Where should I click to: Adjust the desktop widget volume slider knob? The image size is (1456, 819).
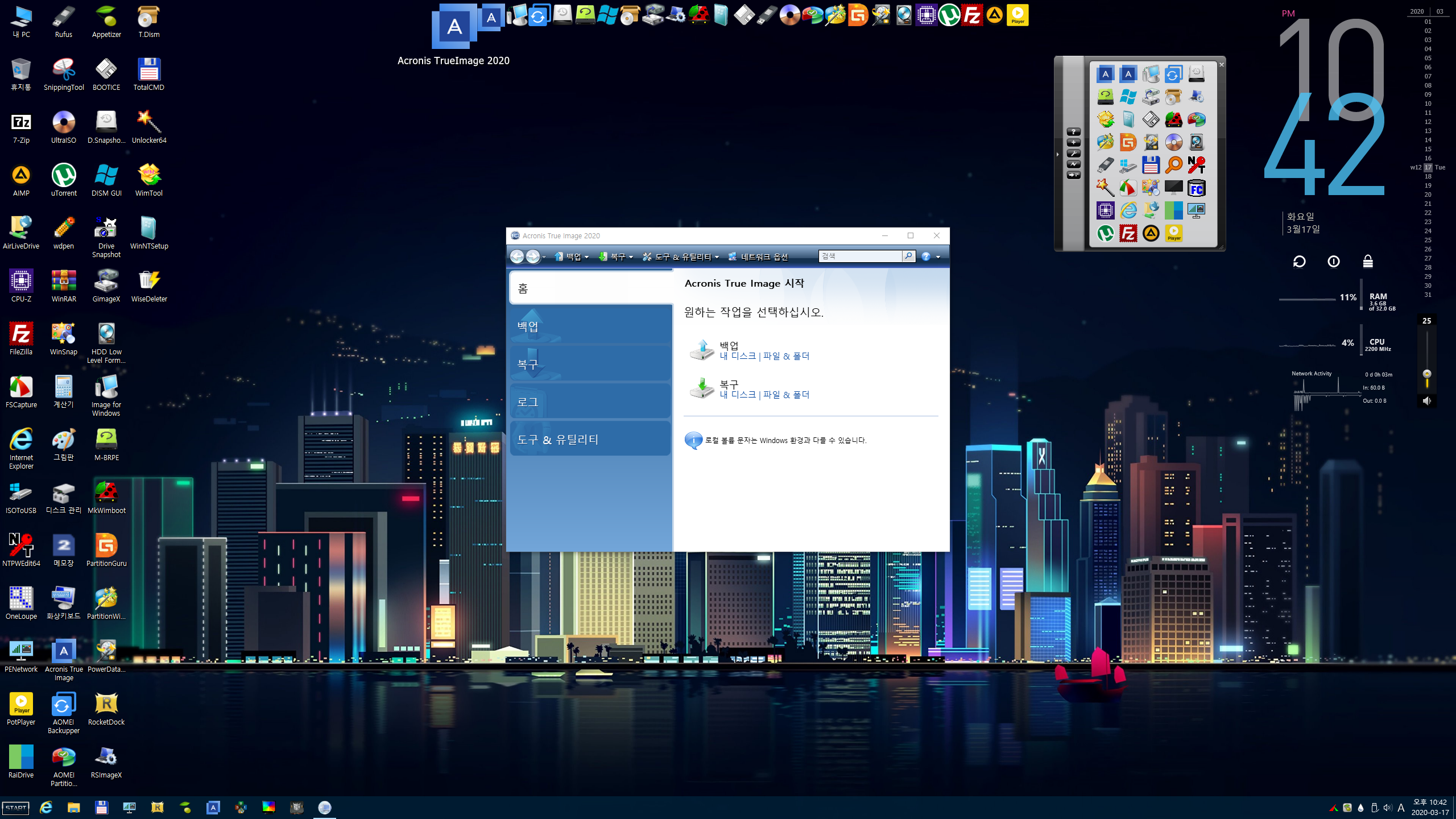[x=1426, y=374]
